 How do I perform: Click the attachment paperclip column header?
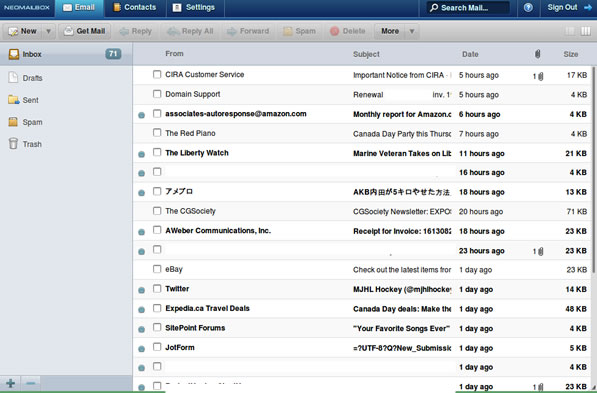tap(537, 54)
